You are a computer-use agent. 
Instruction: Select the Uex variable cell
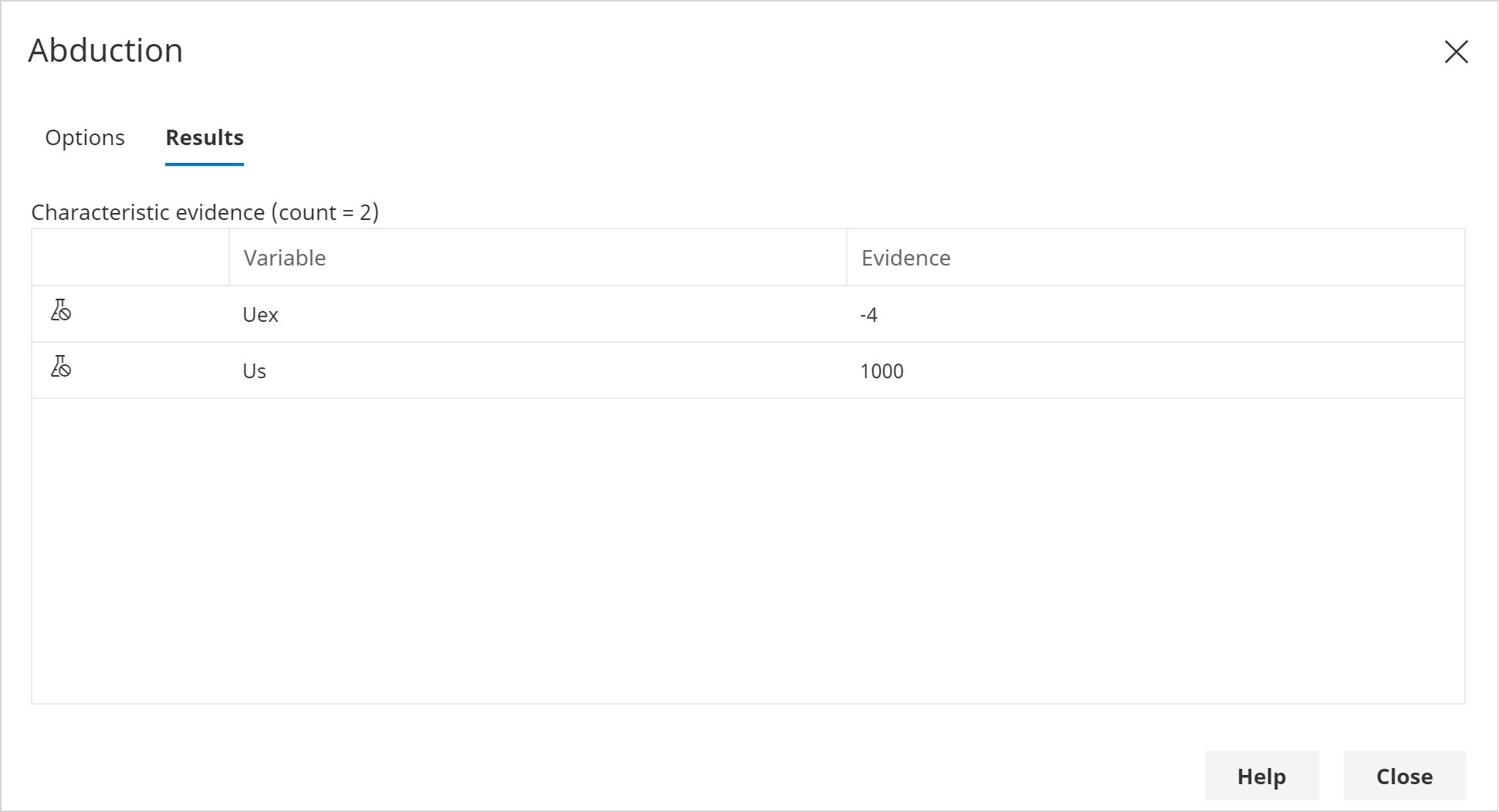click(x=261, y=315)
